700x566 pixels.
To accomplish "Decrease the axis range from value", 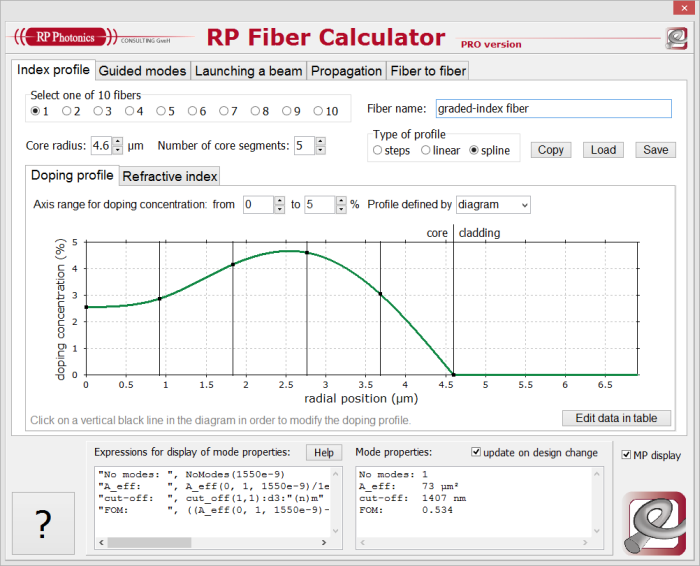I will (x=279, y=209).
